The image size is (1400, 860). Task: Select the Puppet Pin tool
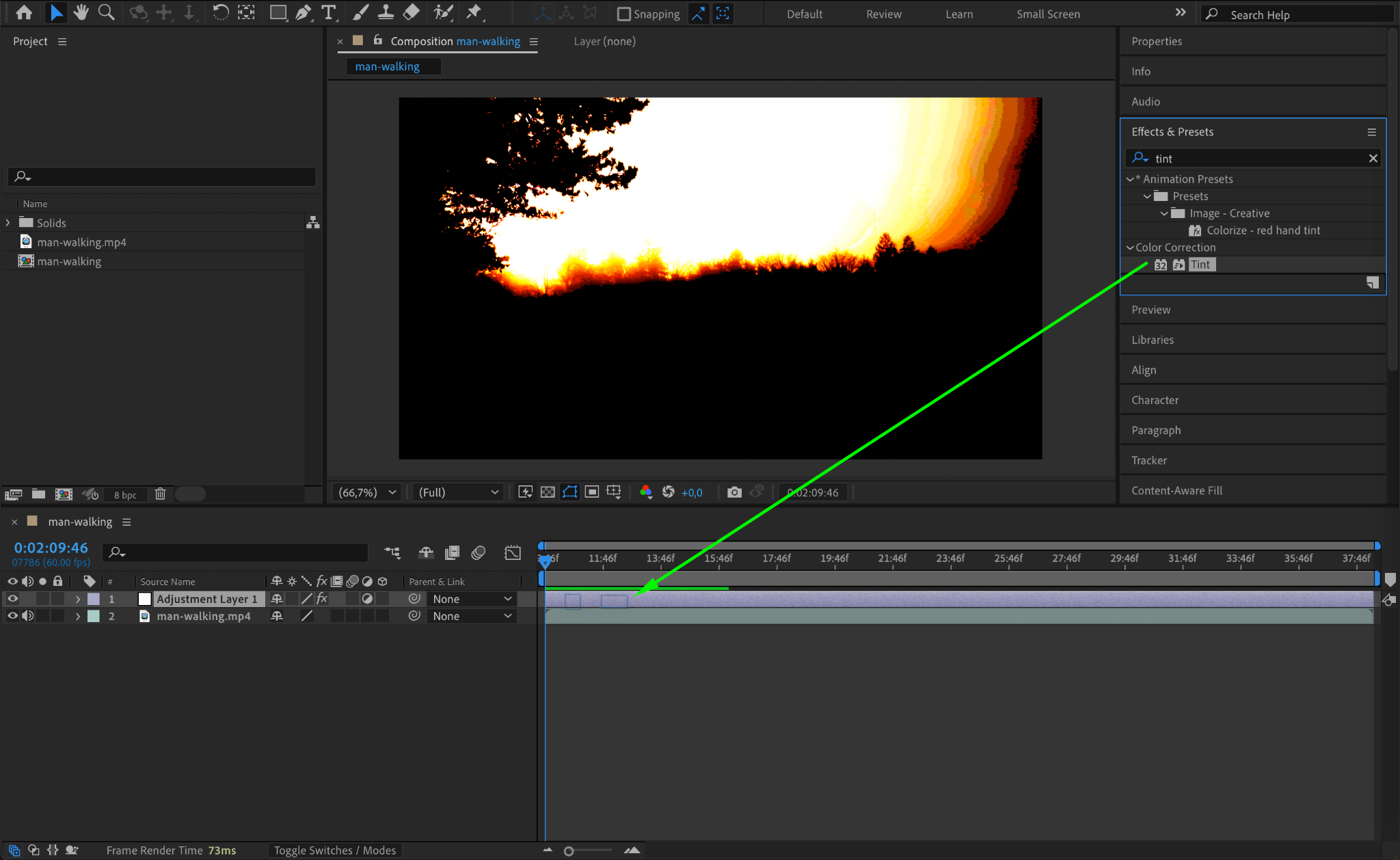click(473, 12)
